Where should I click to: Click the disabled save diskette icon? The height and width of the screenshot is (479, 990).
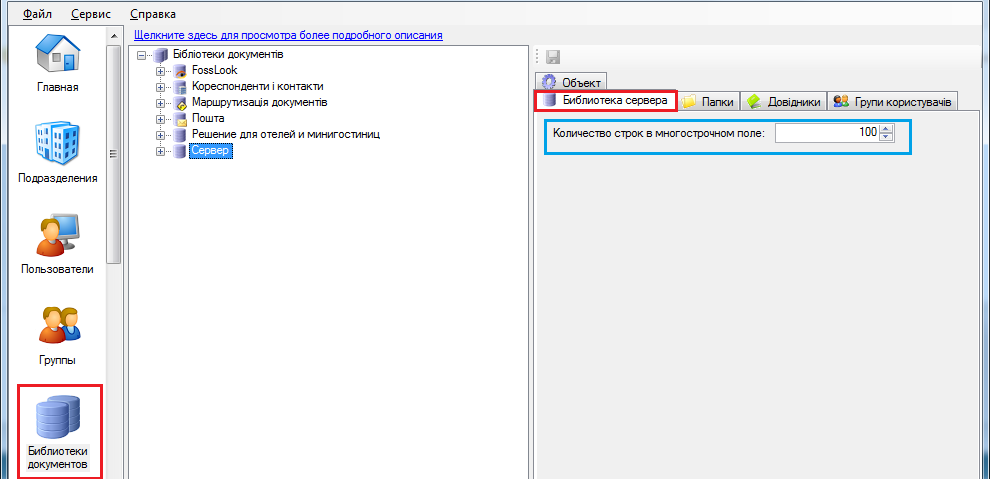pyautogui.click(x=553, y=58)
